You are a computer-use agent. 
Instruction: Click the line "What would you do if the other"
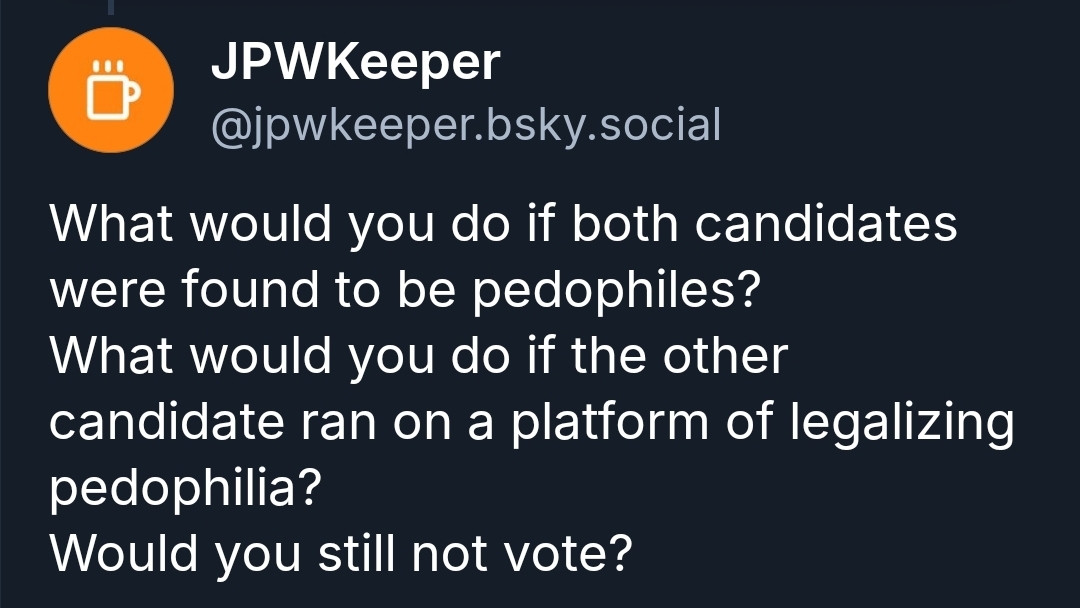pos(419,356)
